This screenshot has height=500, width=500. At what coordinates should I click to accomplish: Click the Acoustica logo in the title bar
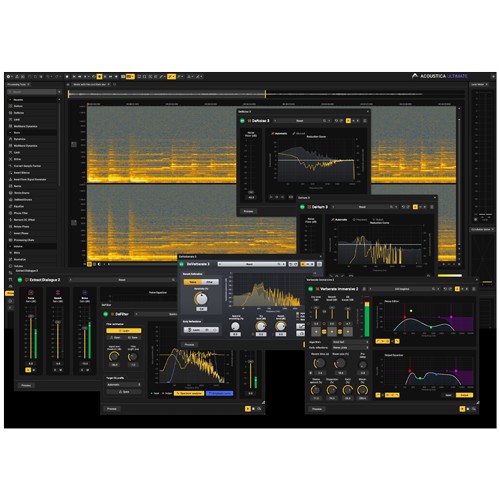(x=415, y=76)
